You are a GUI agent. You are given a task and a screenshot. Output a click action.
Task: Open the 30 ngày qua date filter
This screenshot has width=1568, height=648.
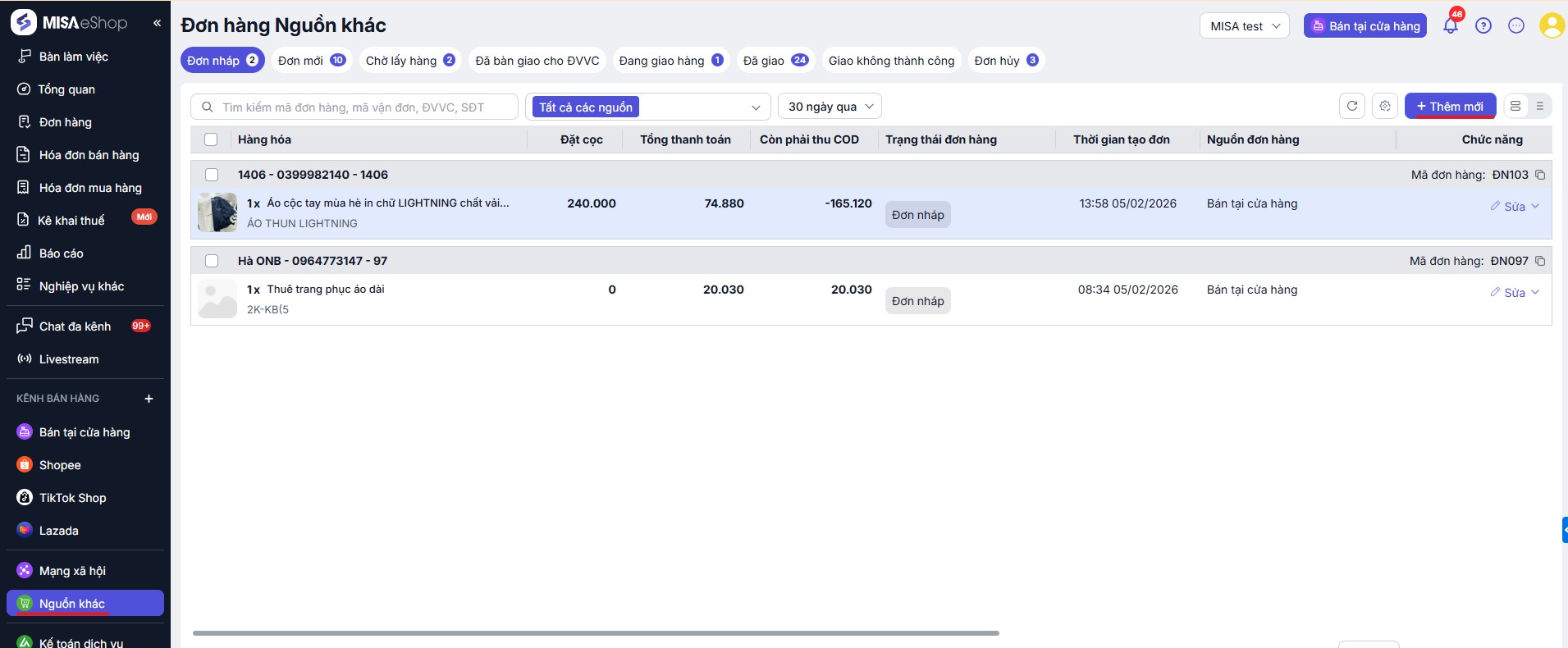[x=830, y=107]
